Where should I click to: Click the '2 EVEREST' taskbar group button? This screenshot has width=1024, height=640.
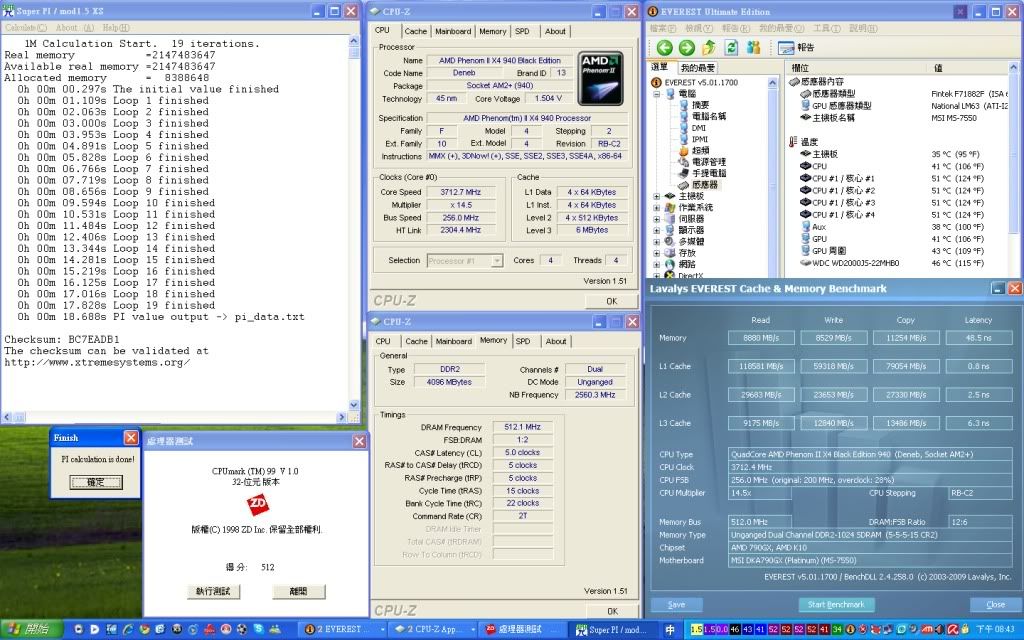coord(342,630)
